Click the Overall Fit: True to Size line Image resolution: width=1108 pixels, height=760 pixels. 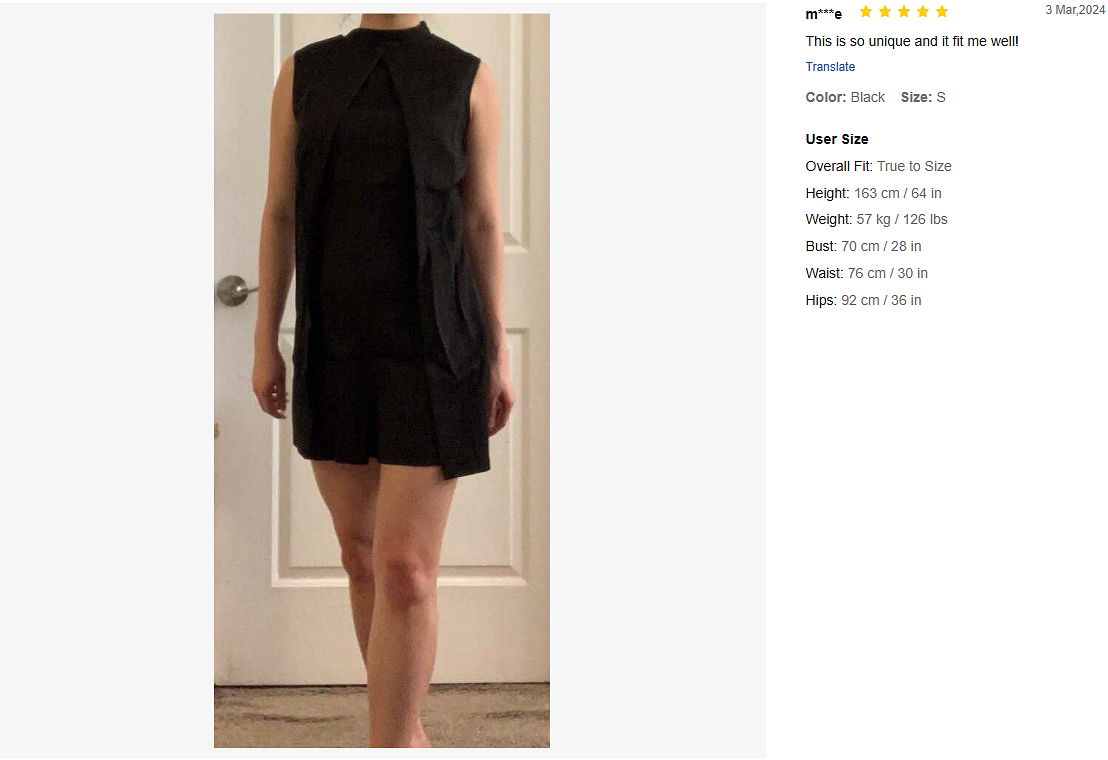coord(878,166)
